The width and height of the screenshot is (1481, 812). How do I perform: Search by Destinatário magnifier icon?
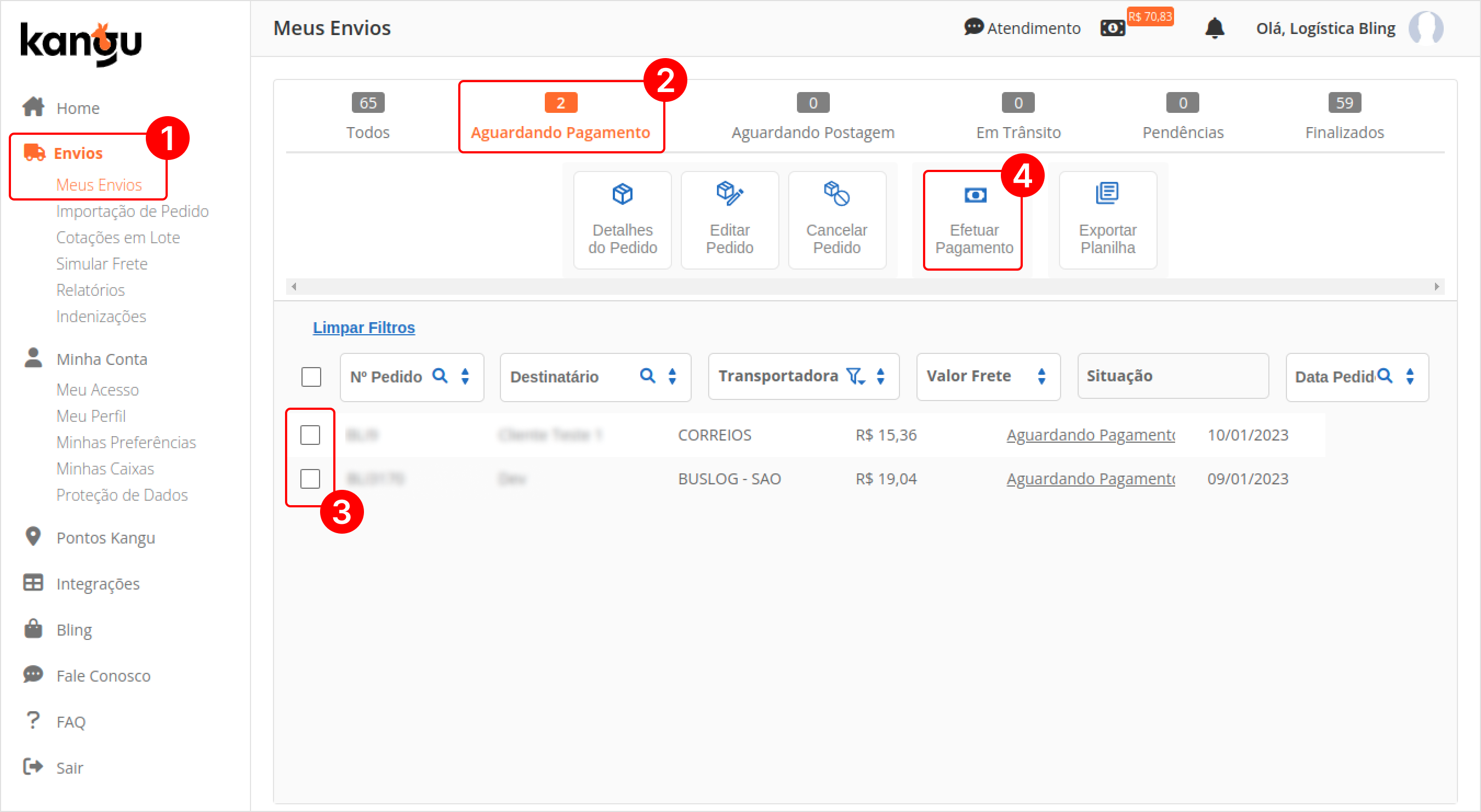[647, 376]
